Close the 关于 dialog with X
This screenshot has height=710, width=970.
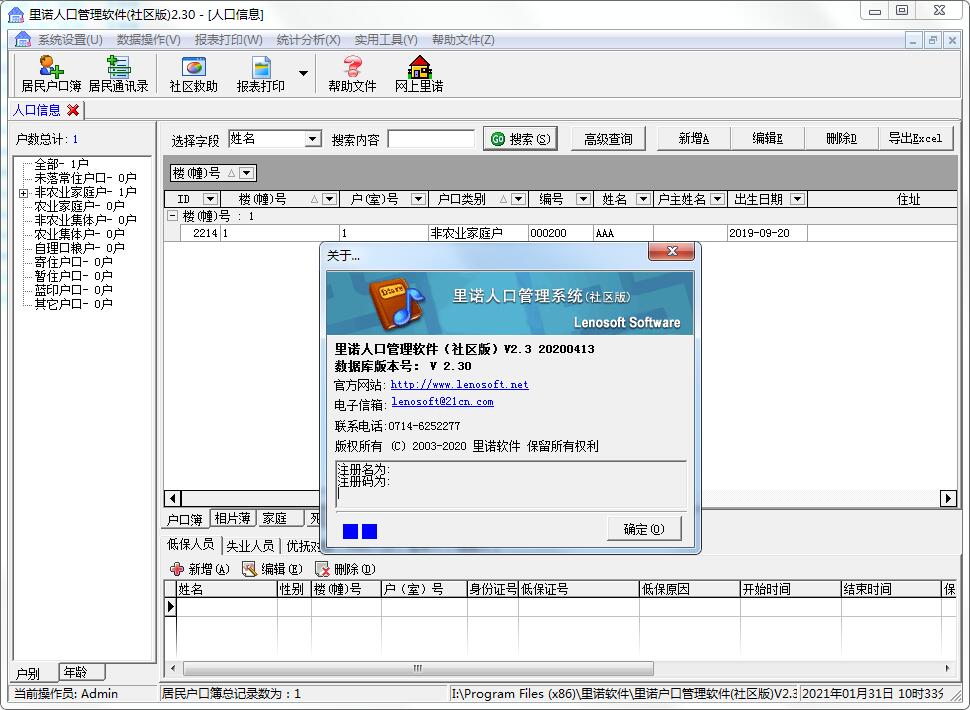click(x=671, y=252)
